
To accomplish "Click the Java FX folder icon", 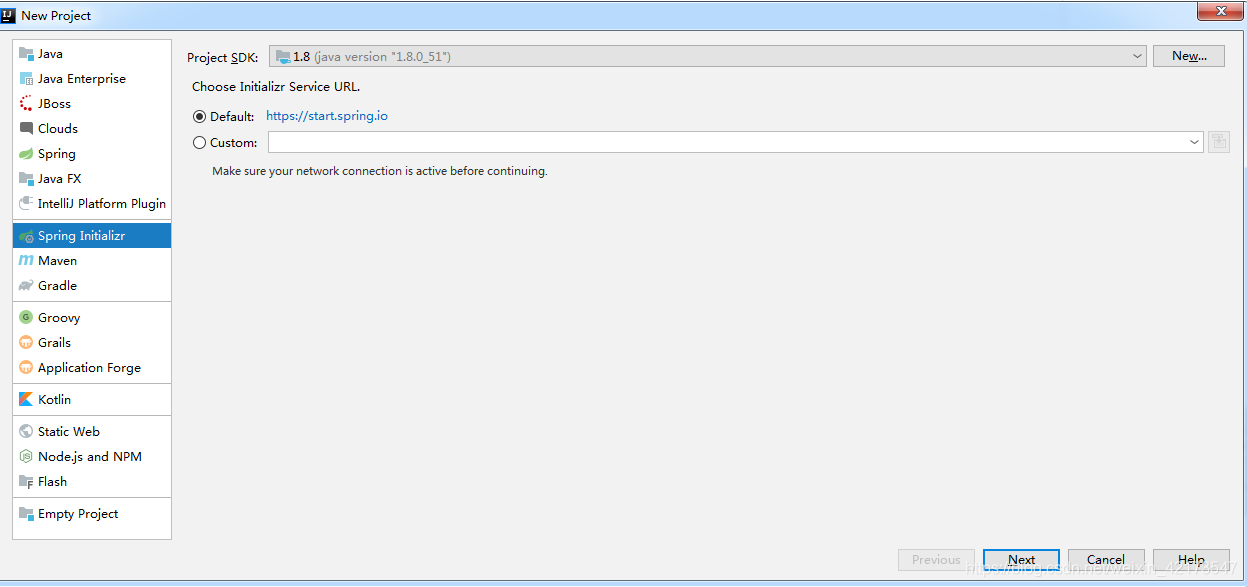I will coord(26,179).
